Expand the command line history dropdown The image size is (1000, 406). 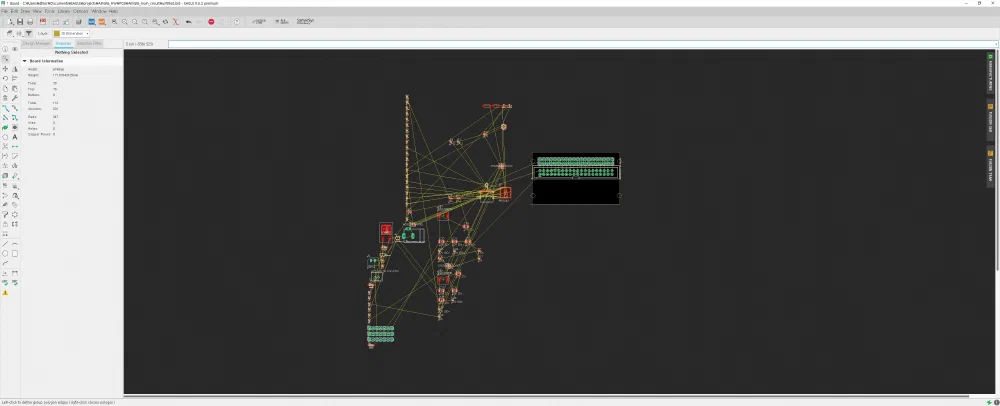[996, 44]
